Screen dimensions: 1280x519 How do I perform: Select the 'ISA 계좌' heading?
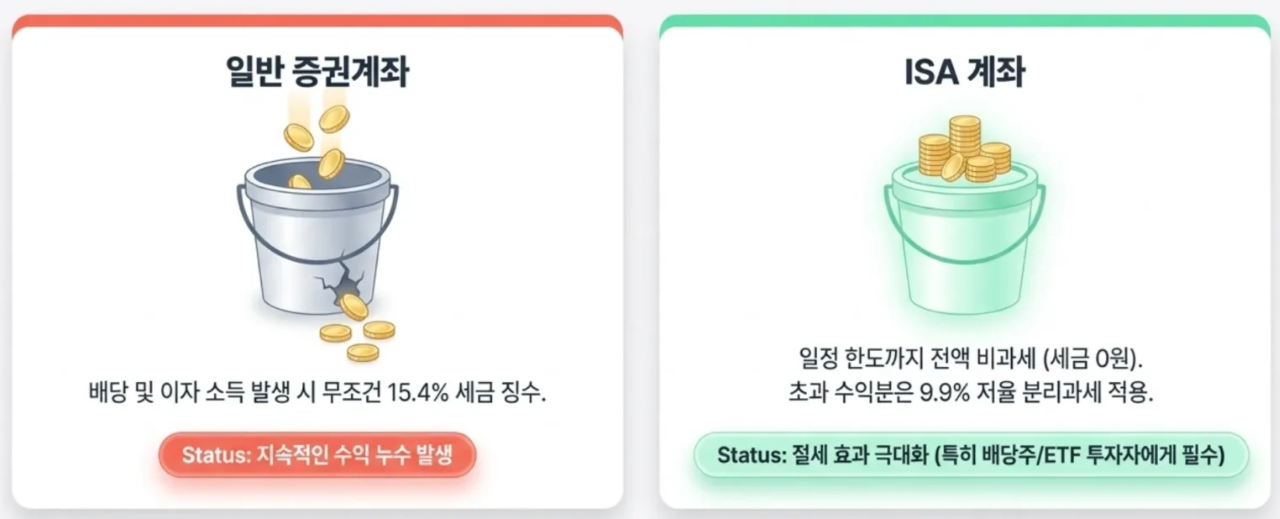coord(963,72)
